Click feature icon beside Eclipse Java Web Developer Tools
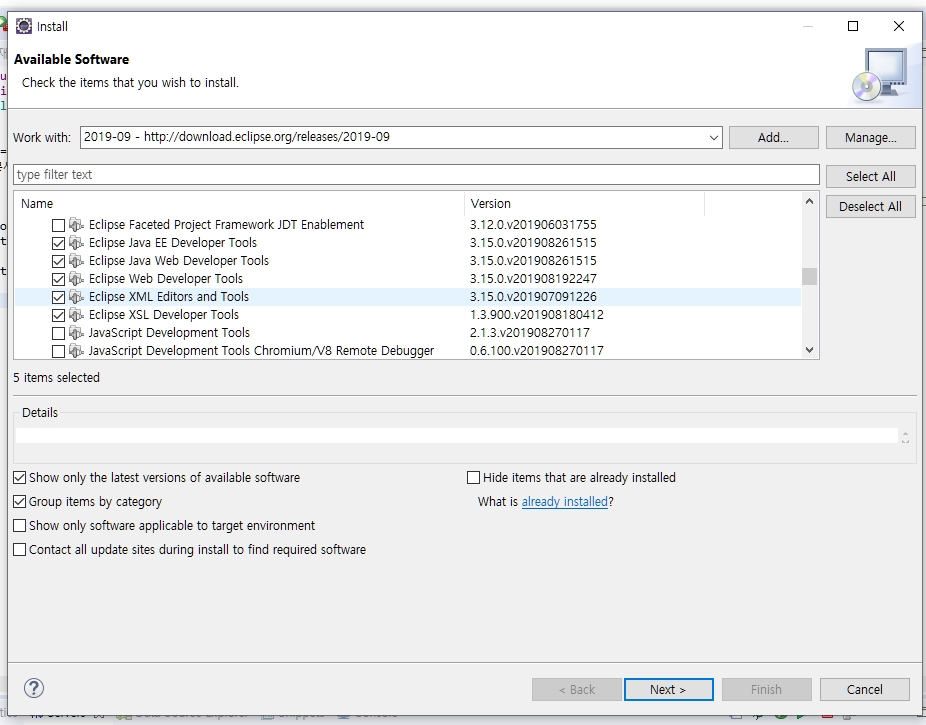The image size is (926, 725). click(x=76, y=260)
